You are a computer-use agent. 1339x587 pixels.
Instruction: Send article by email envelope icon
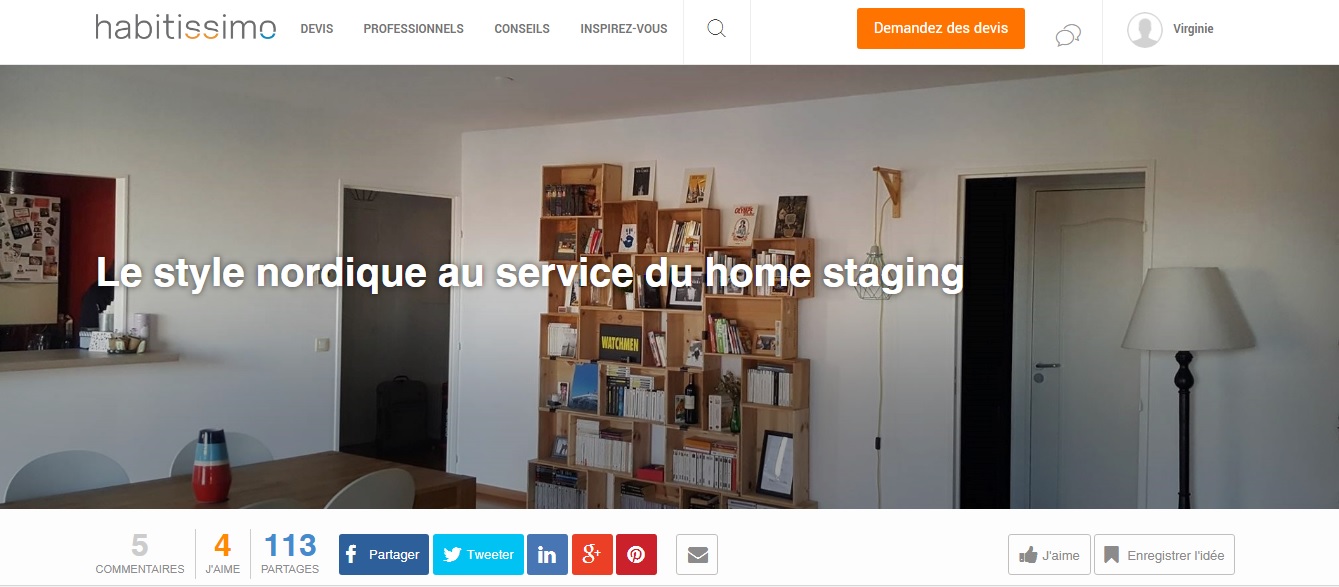pos(697,555)
